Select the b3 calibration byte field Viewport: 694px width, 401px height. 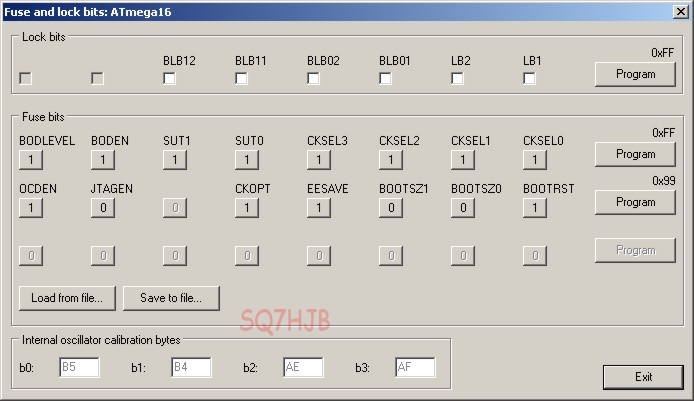tap(415, 367)
